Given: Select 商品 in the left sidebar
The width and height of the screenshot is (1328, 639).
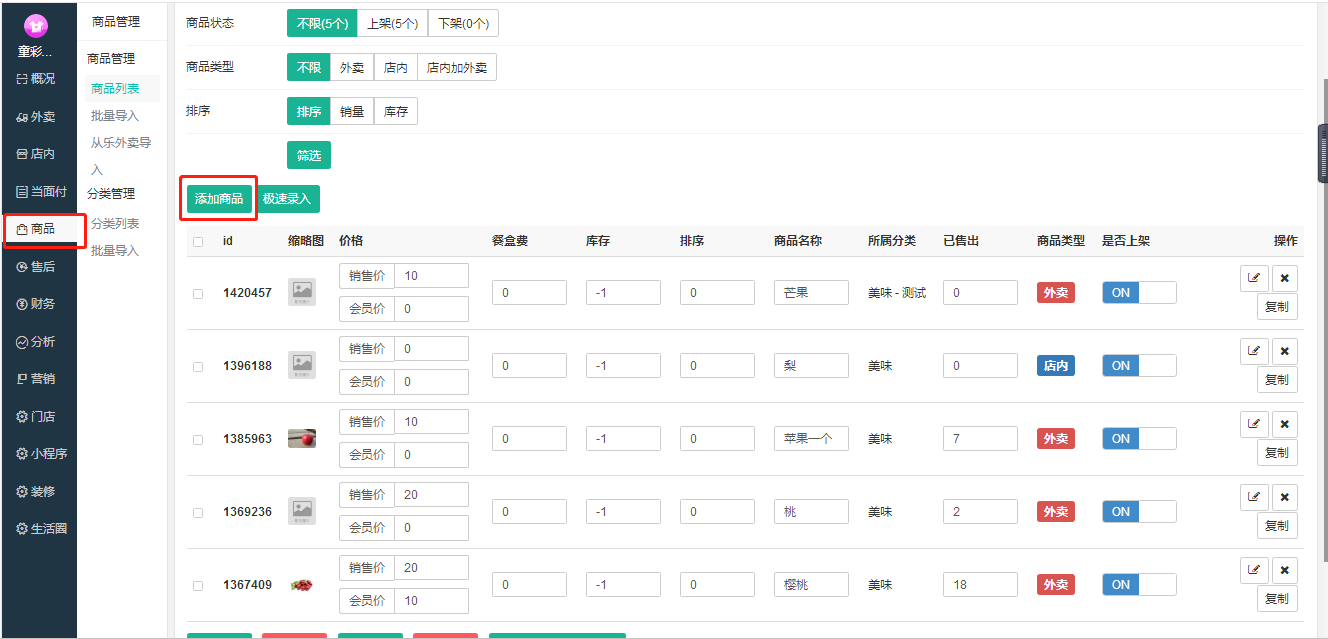Looking at the screenshot, I should tap(37, 229).
